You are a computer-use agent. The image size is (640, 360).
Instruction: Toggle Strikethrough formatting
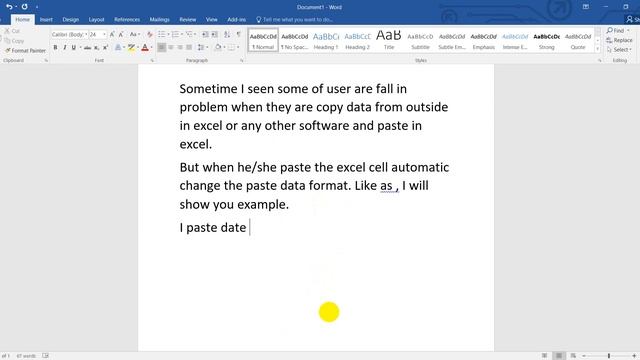(x=87, y=48)
